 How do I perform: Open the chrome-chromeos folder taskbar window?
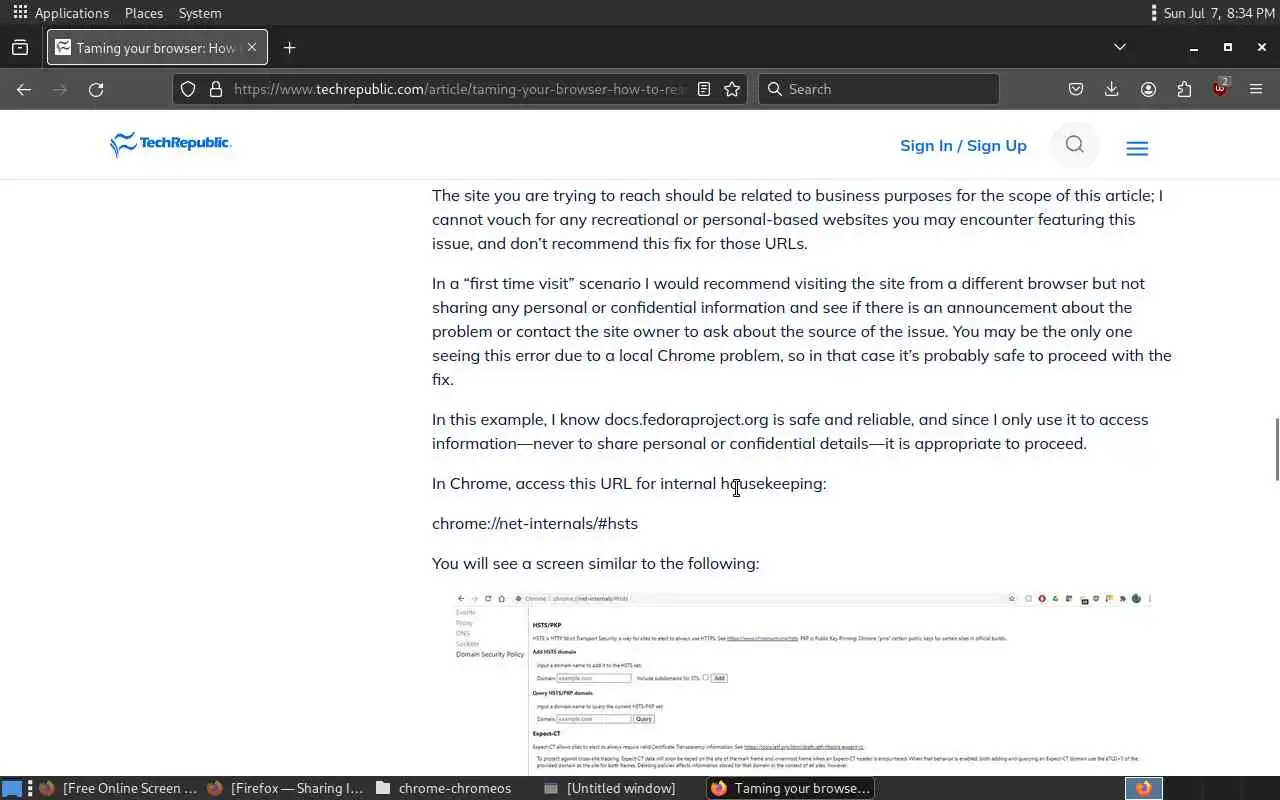point(443,788)
